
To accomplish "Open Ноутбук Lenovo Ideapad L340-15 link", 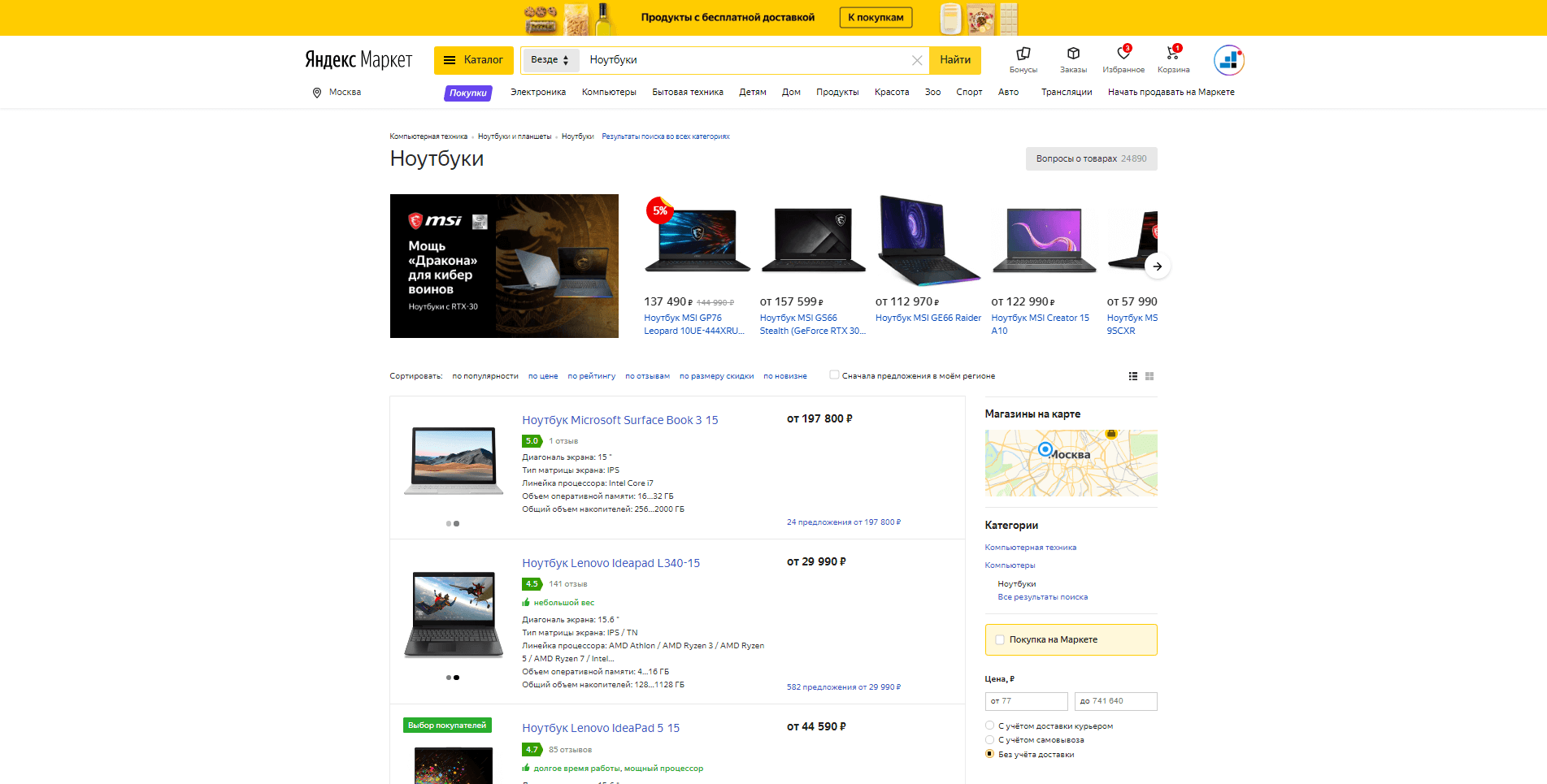I will (611, 563).
